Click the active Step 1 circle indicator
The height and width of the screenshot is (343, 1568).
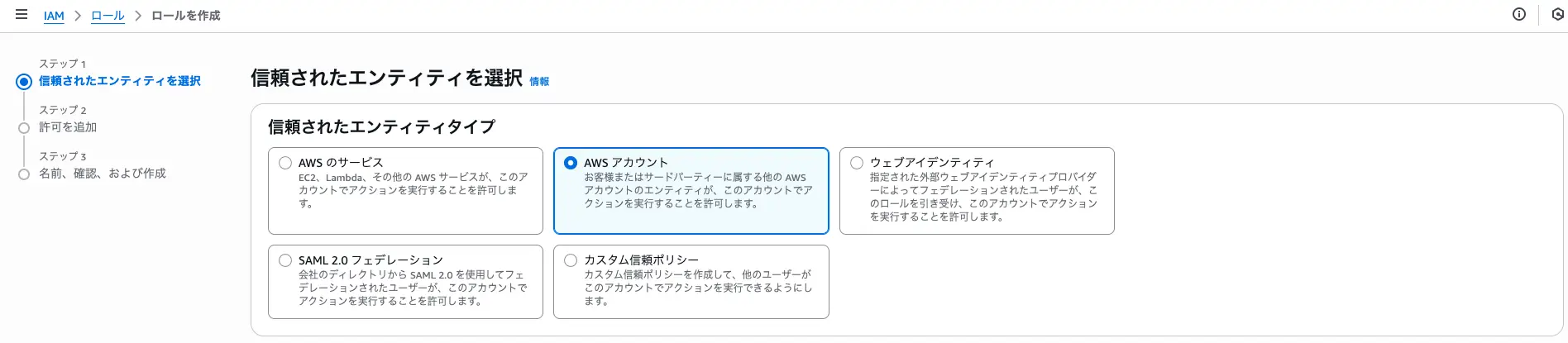24,81
